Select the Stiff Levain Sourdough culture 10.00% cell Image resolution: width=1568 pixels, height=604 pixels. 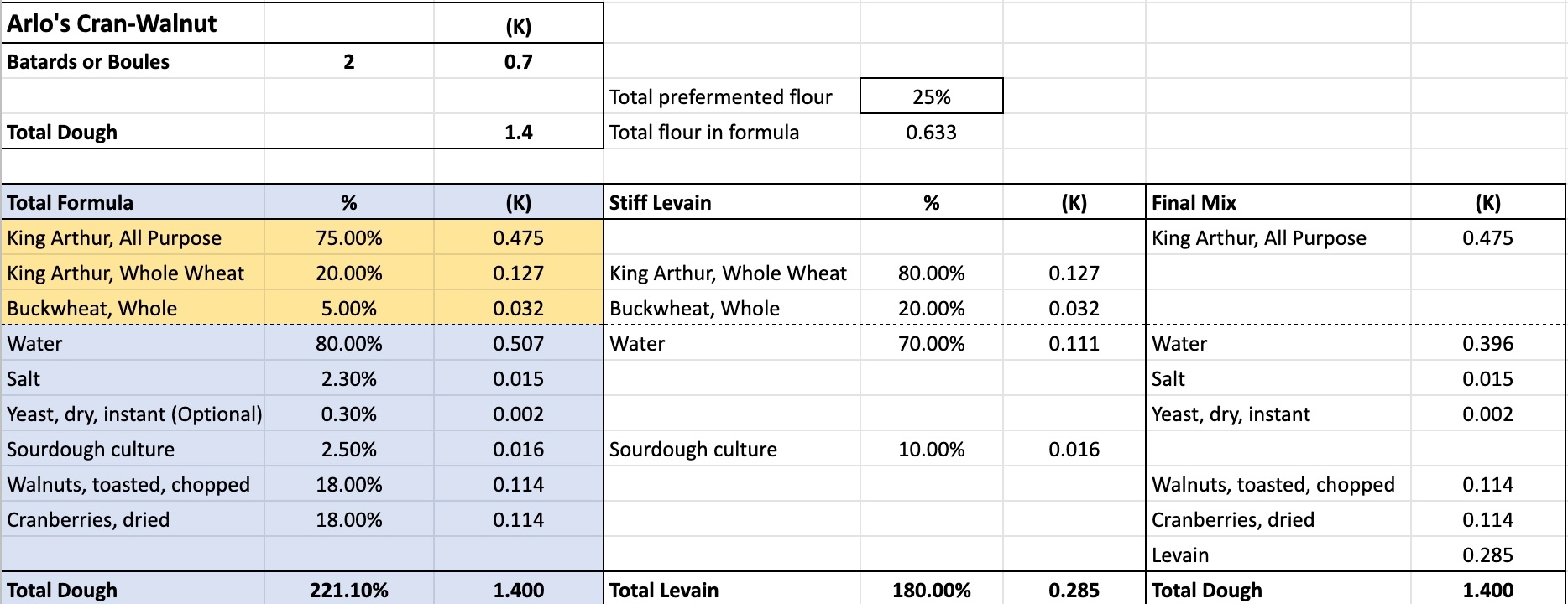click(931, 450)
